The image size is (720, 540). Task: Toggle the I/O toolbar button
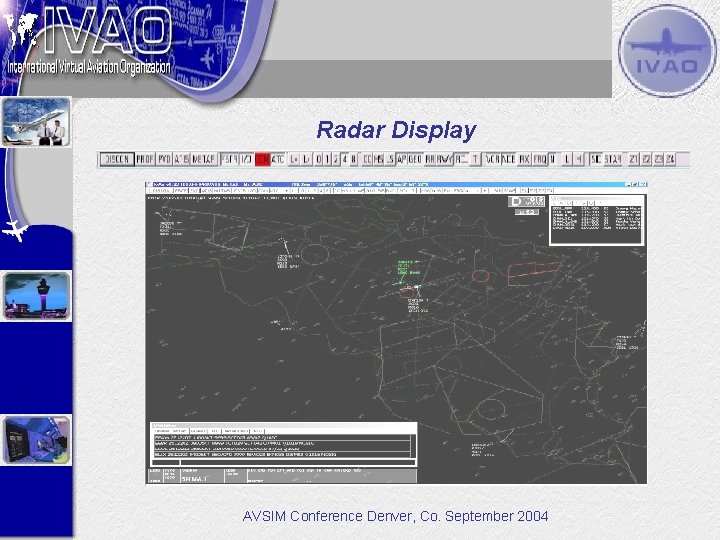pos(247,159)
